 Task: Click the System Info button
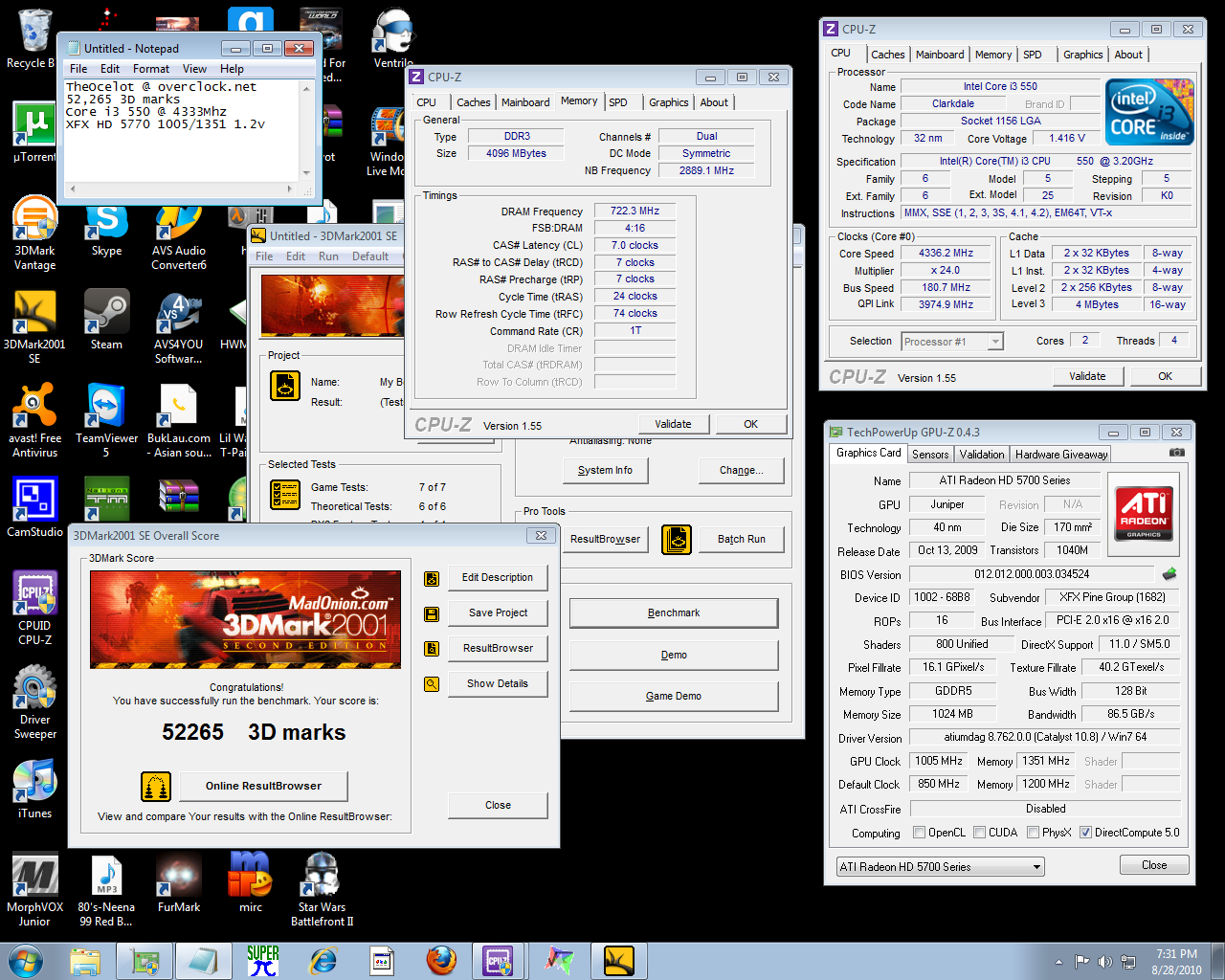[x=605, y=470]
